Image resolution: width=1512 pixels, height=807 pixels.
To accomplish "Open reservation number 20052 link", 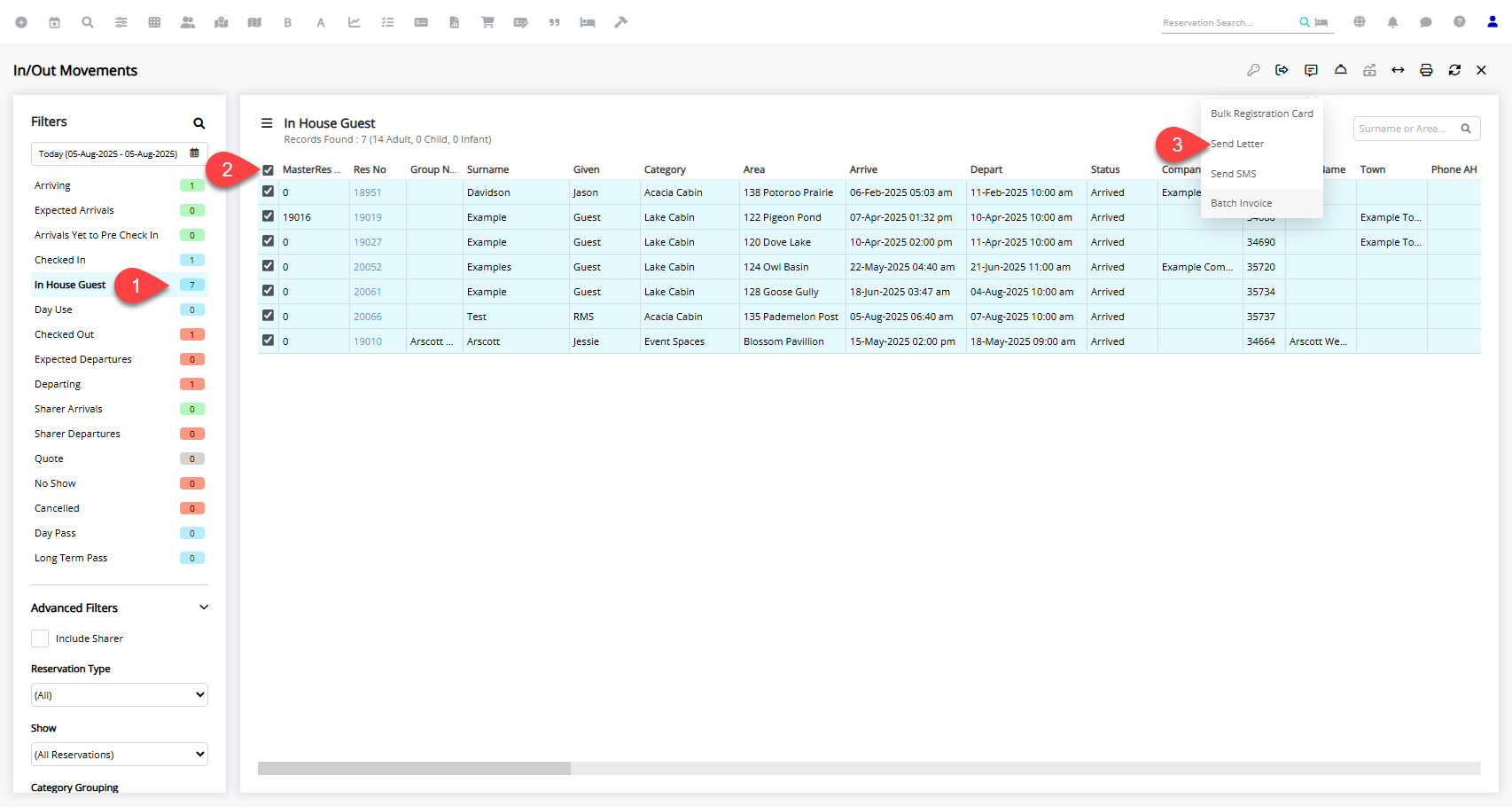I will pos(368,267).
